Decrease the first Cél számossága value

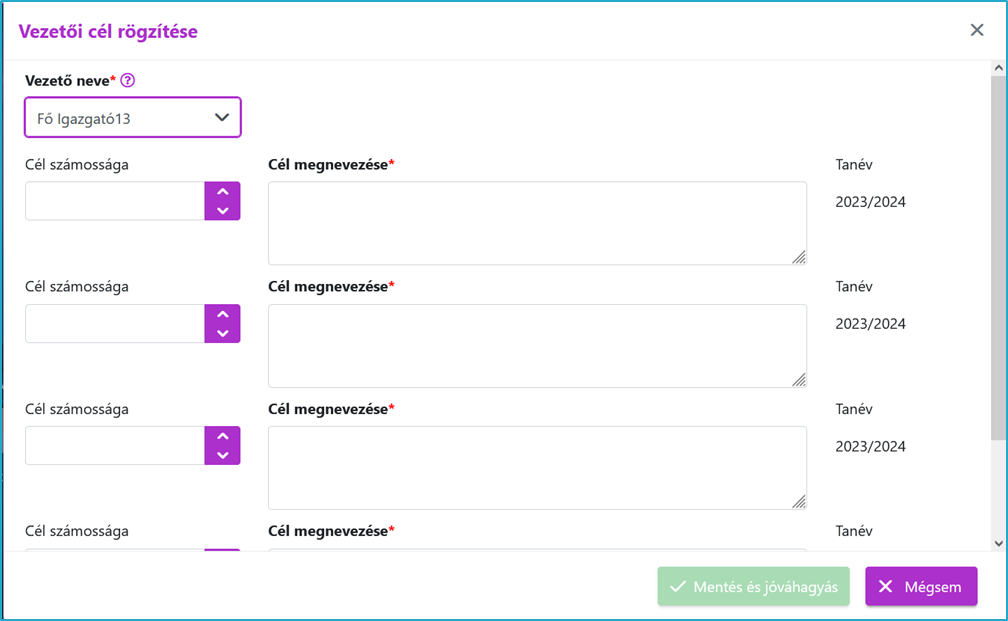pyautogui.click(x=222, y=211)
